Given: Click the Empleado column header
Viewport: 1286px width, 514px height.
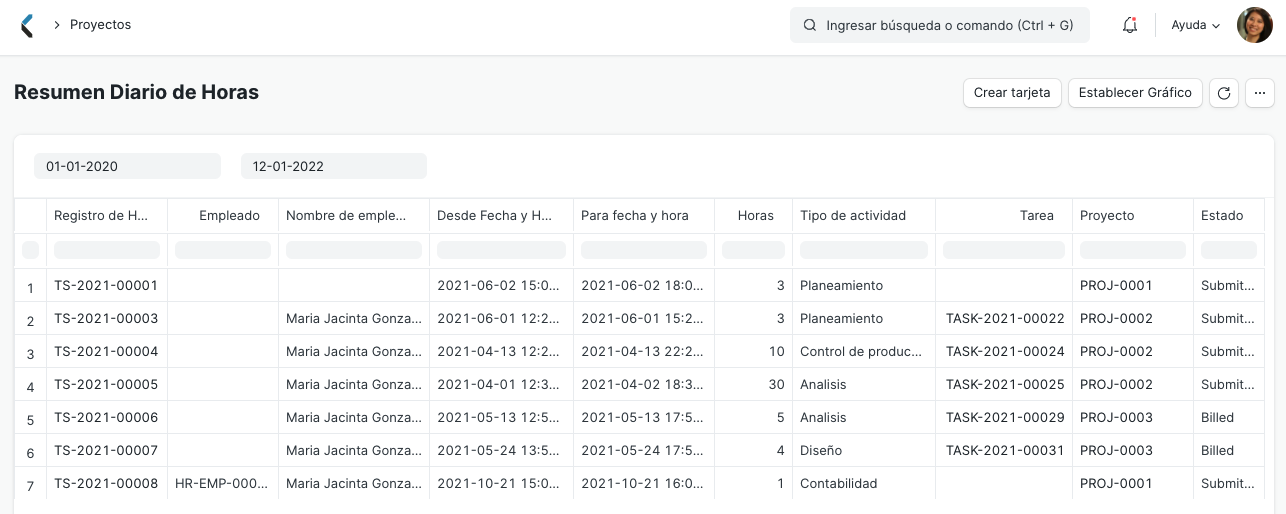Looking at the screenshot, I should tap(223, 215).
